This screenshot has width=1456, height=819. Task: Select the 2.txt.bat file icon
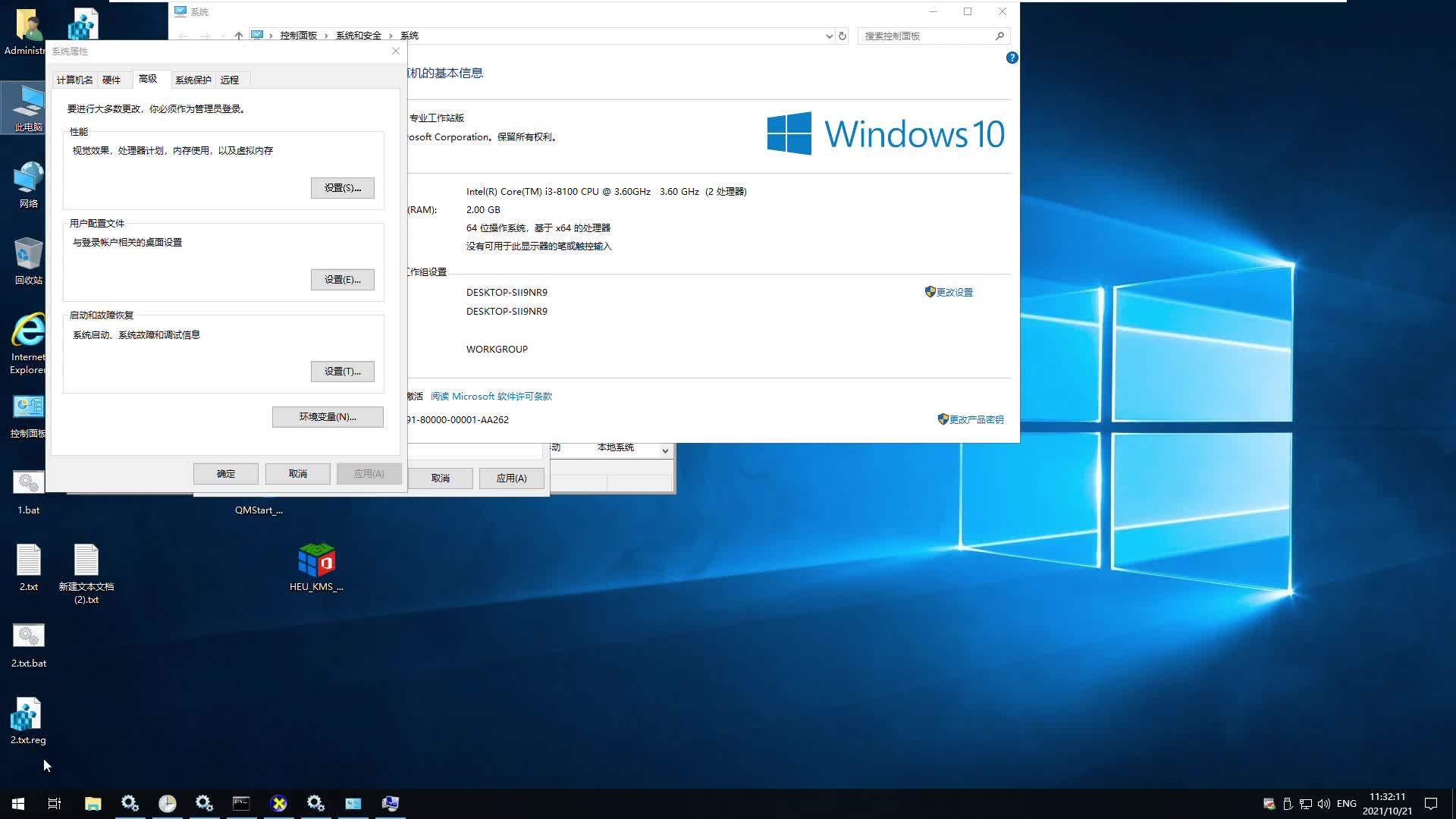click(x=28, y=645)
